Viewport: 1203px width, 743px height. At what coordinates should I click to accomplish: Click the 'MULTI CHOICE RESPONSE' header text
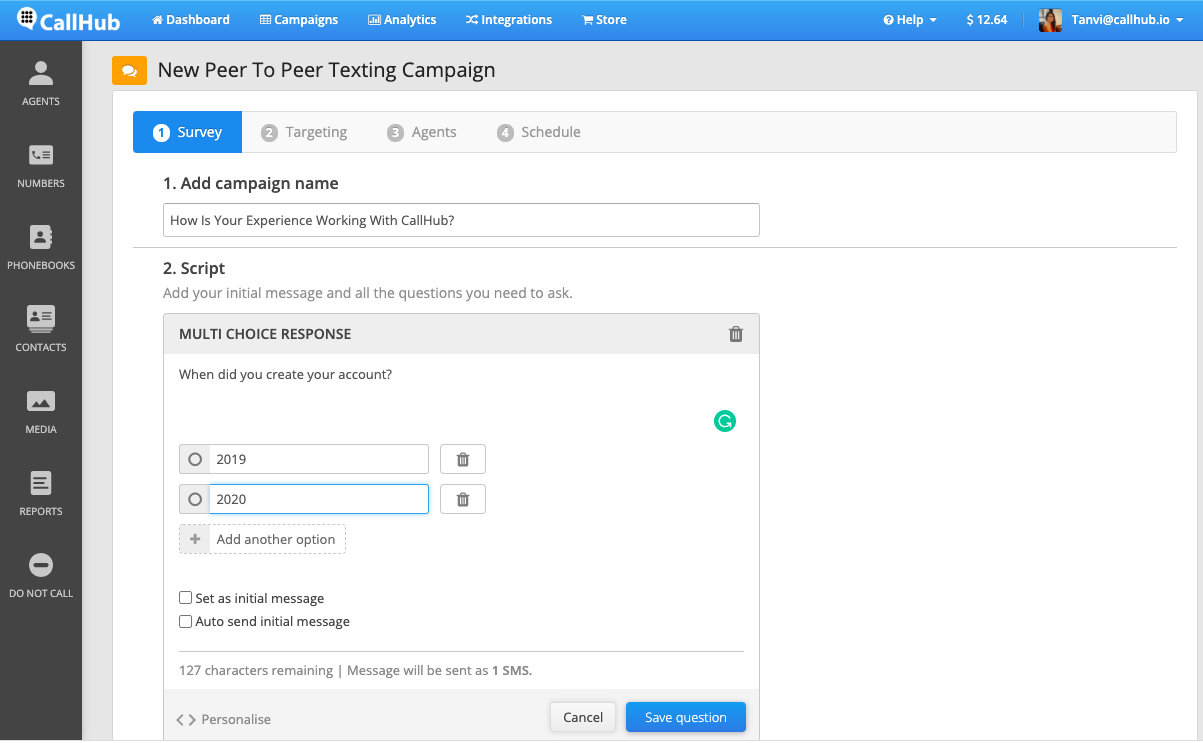point(265,334)
